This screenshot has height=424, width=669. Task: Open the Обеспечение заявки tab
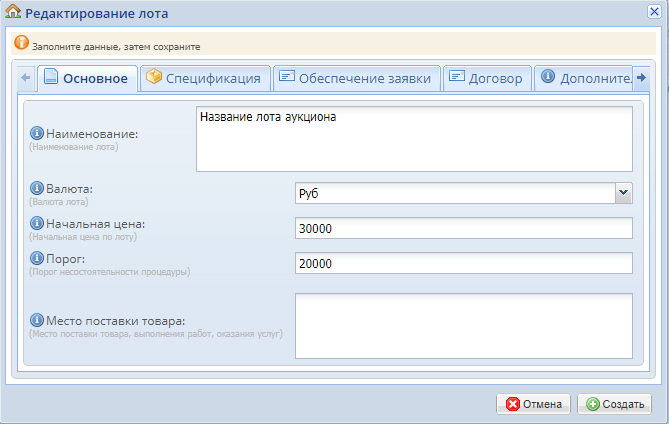(354, 79)
